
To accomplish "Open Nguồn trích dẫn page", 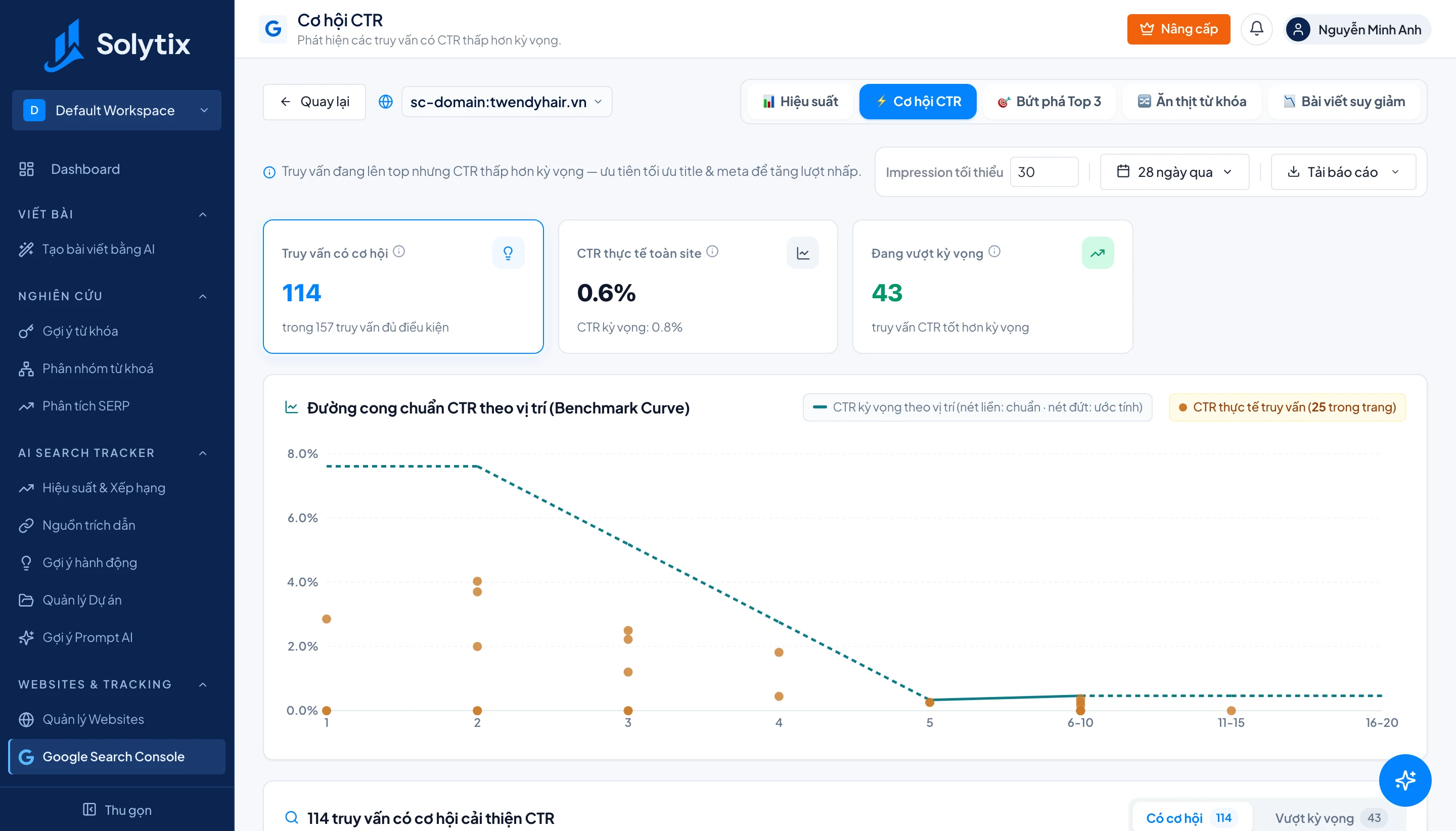I will [x=116, y=525].
